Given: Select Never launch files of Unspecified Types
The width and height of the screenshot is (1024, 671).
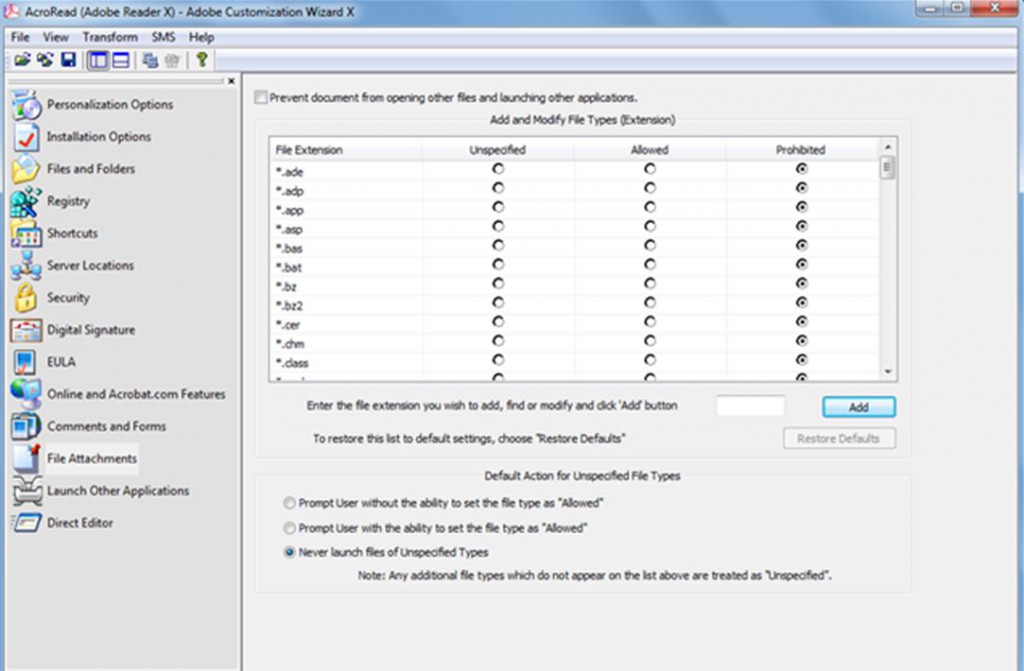Looking at the screenshot, I should (289, 552).
